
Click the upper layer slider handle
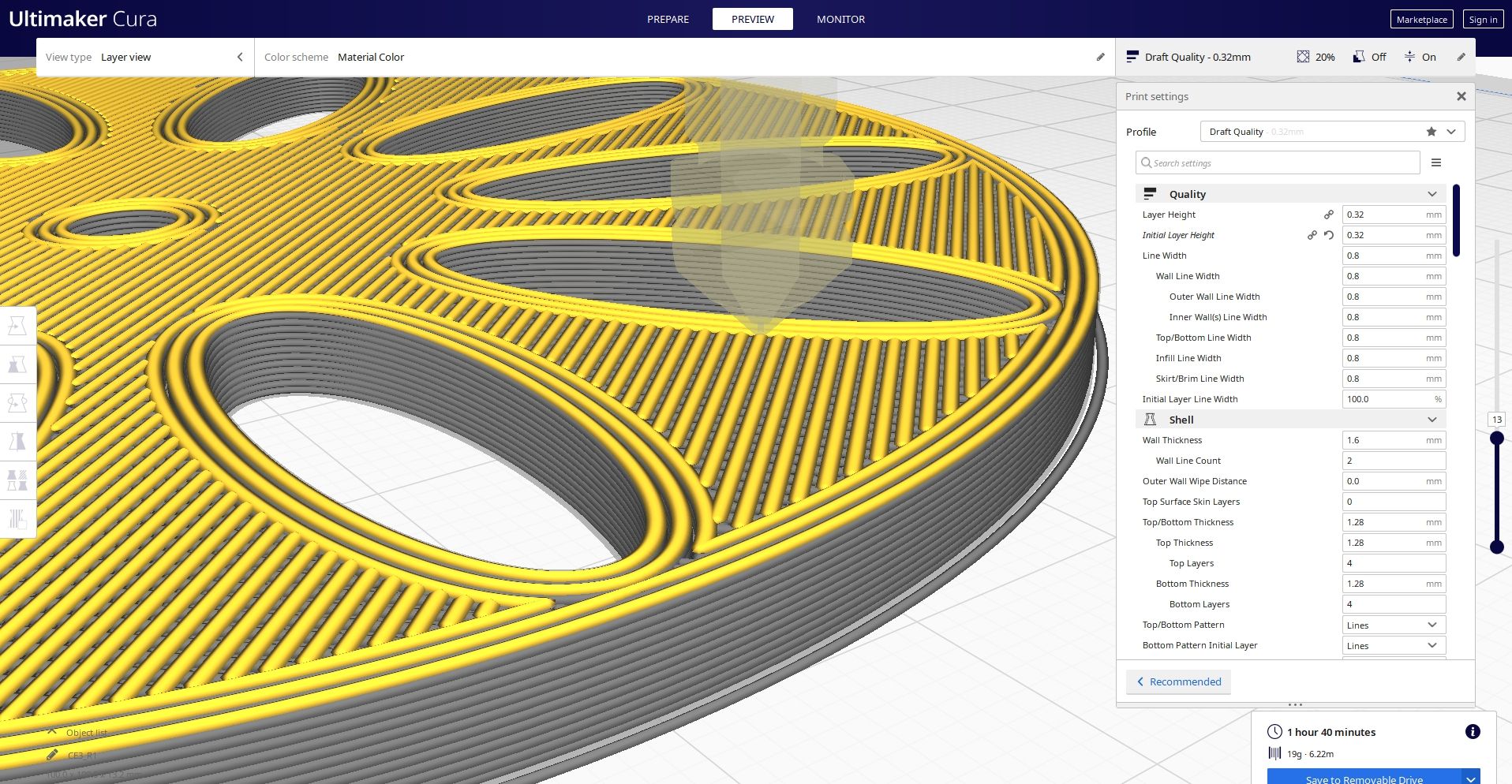pyautogui.click(x=1496, y=438)
